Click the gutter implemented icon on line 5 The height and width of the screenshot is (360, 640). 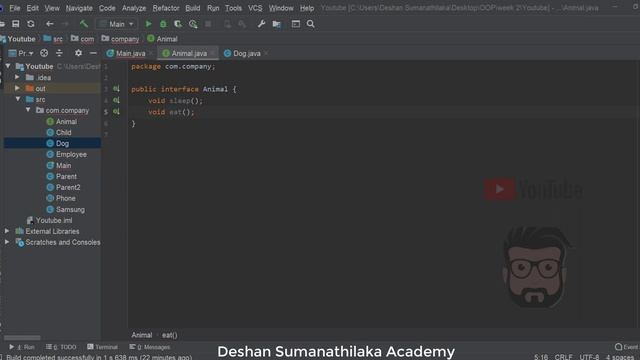tap(116, 111)
